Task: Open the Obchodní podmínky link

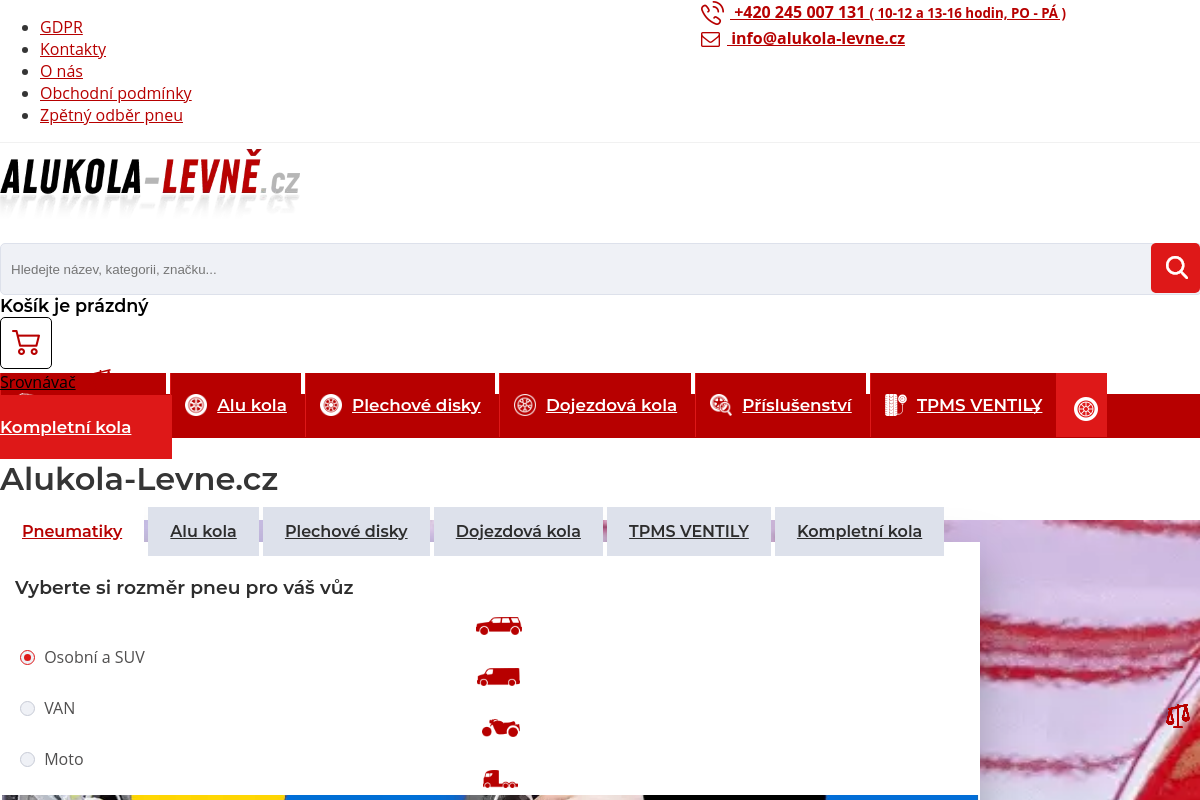Action: click(116, 93)
